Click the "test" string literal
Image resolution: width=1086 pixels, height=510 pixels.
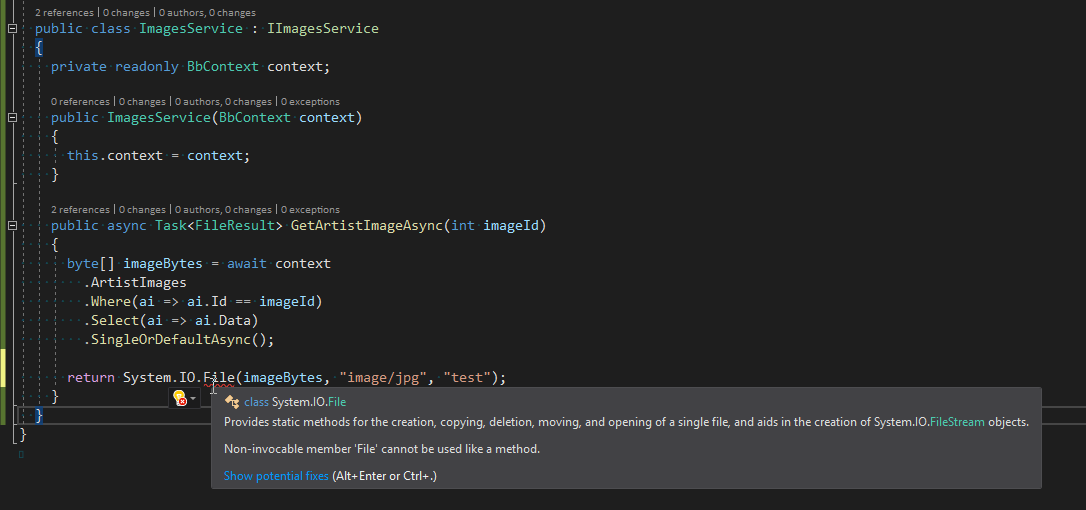tap(468, 378)
